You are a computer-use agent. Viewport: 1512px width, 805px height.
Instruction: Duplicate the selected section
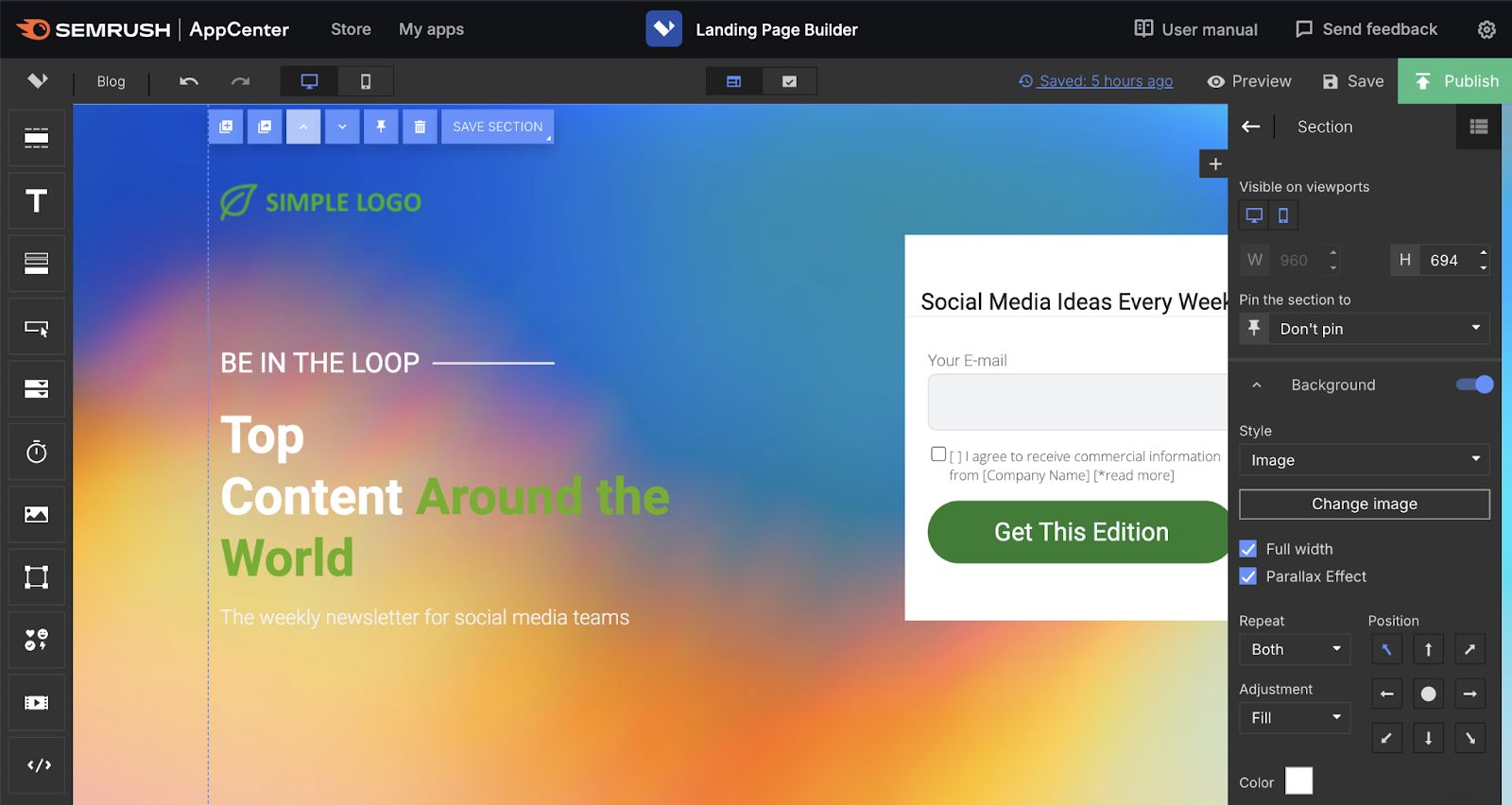[x=226, y=127]
